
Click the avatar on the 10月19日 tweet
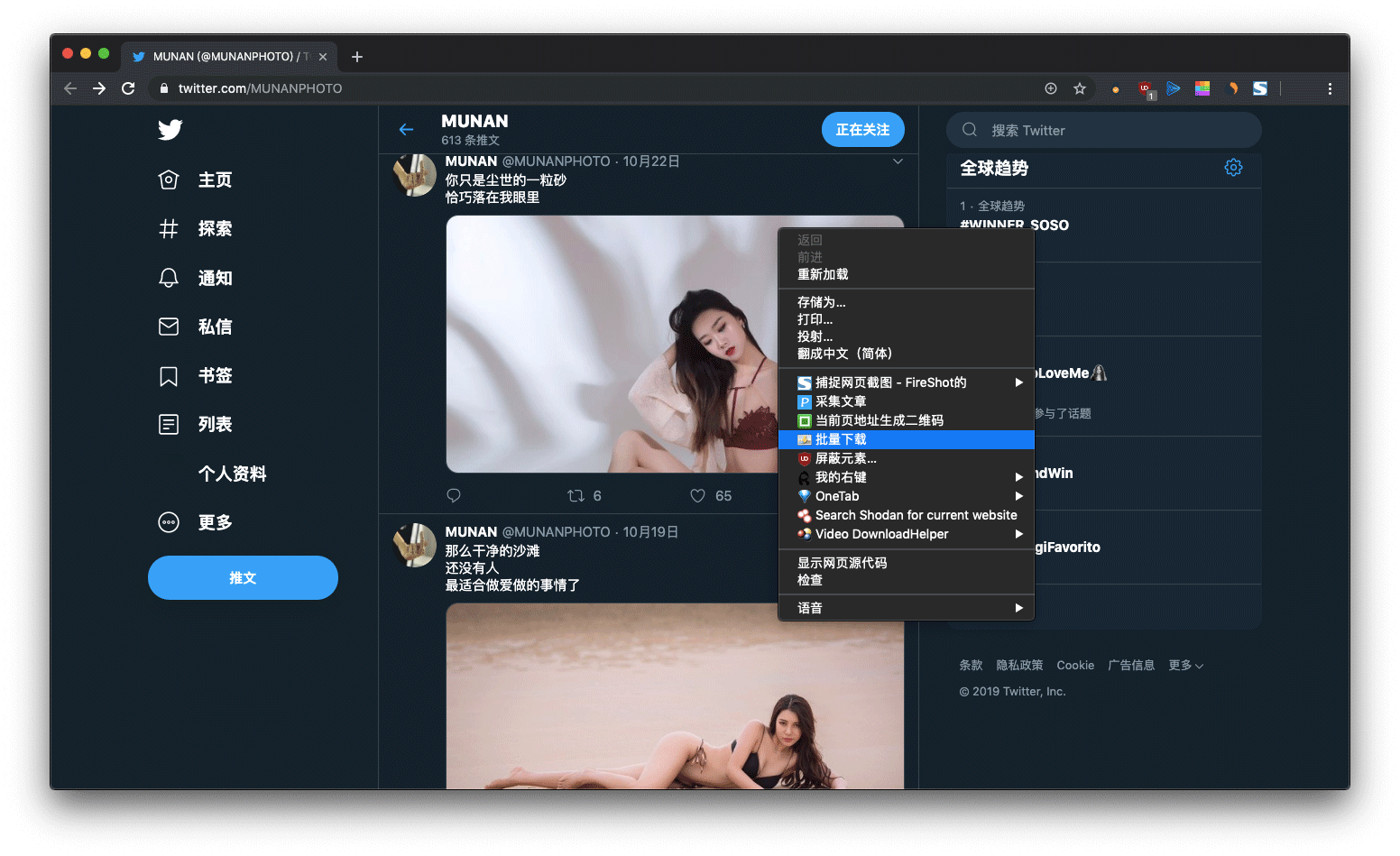pos(415,545)
